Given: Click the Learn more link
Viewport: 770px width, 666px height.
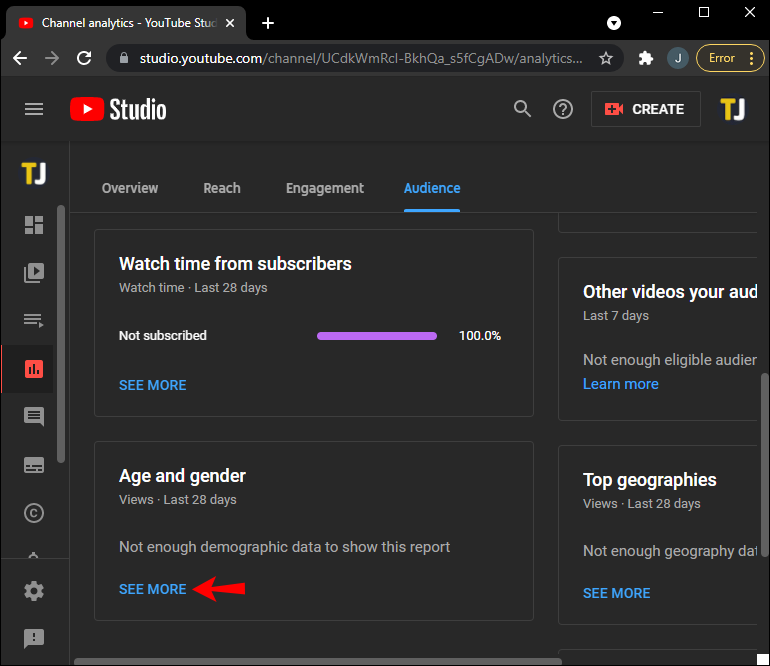Looking at the screenshot, I should (x=621, y=384).
